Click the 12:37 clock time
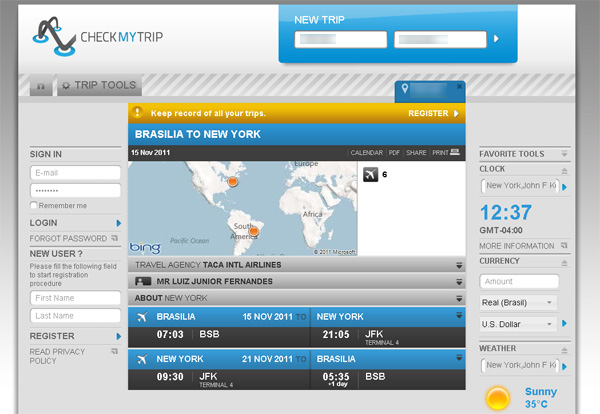600x414 pixels. [505, 212]
